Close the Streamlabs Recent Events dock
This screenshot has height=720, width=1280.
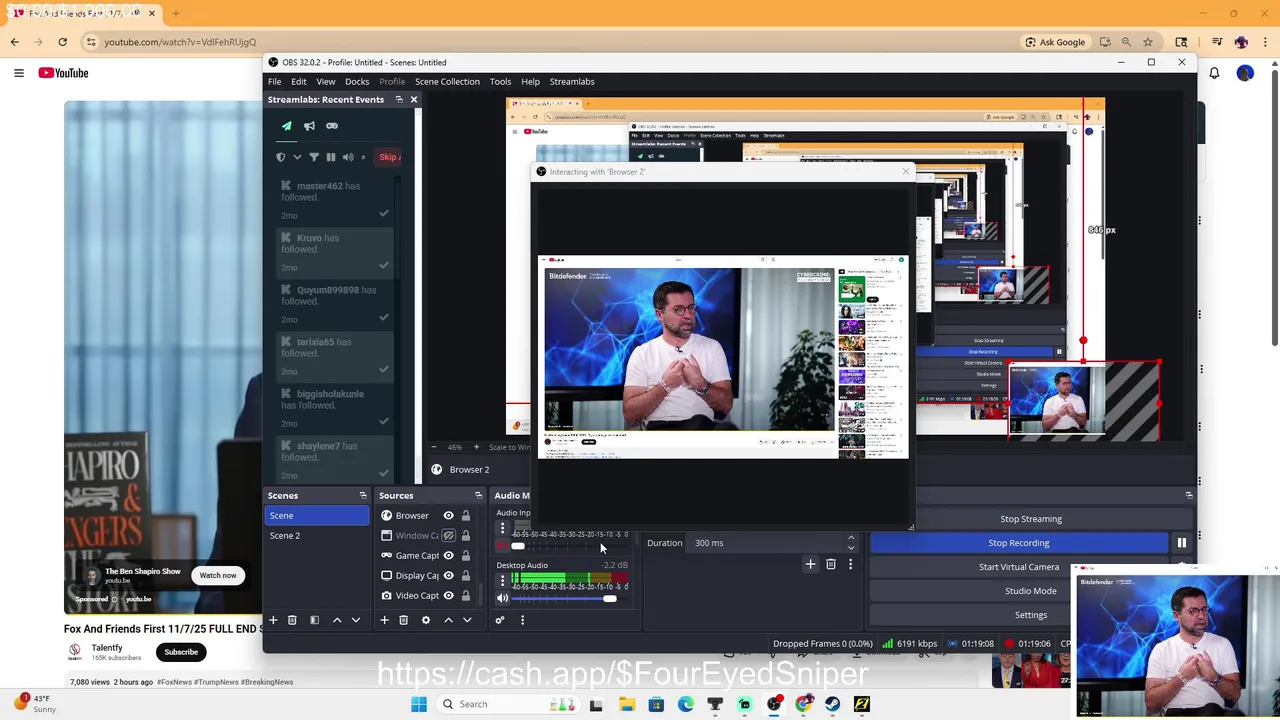pyautogui.click(x=413, y=99)
